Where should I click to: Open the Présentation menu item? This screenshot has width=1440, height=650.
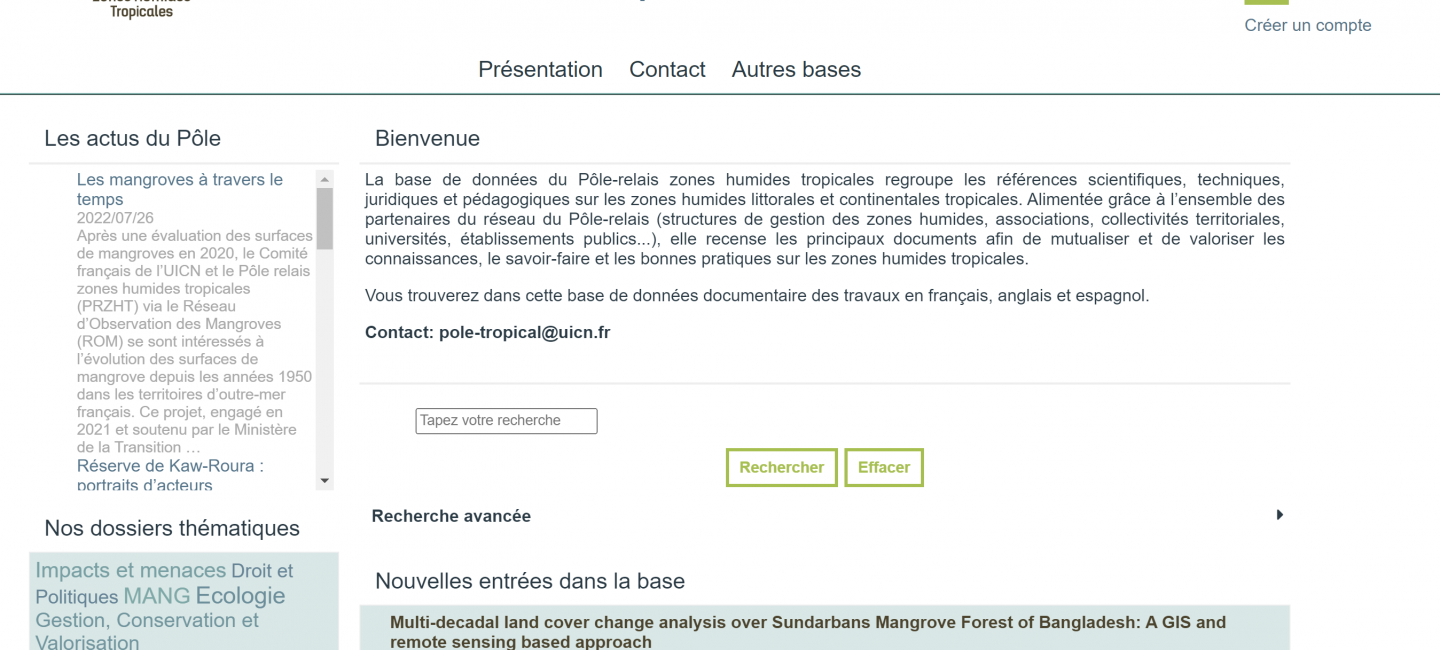(x=540, y=69)
